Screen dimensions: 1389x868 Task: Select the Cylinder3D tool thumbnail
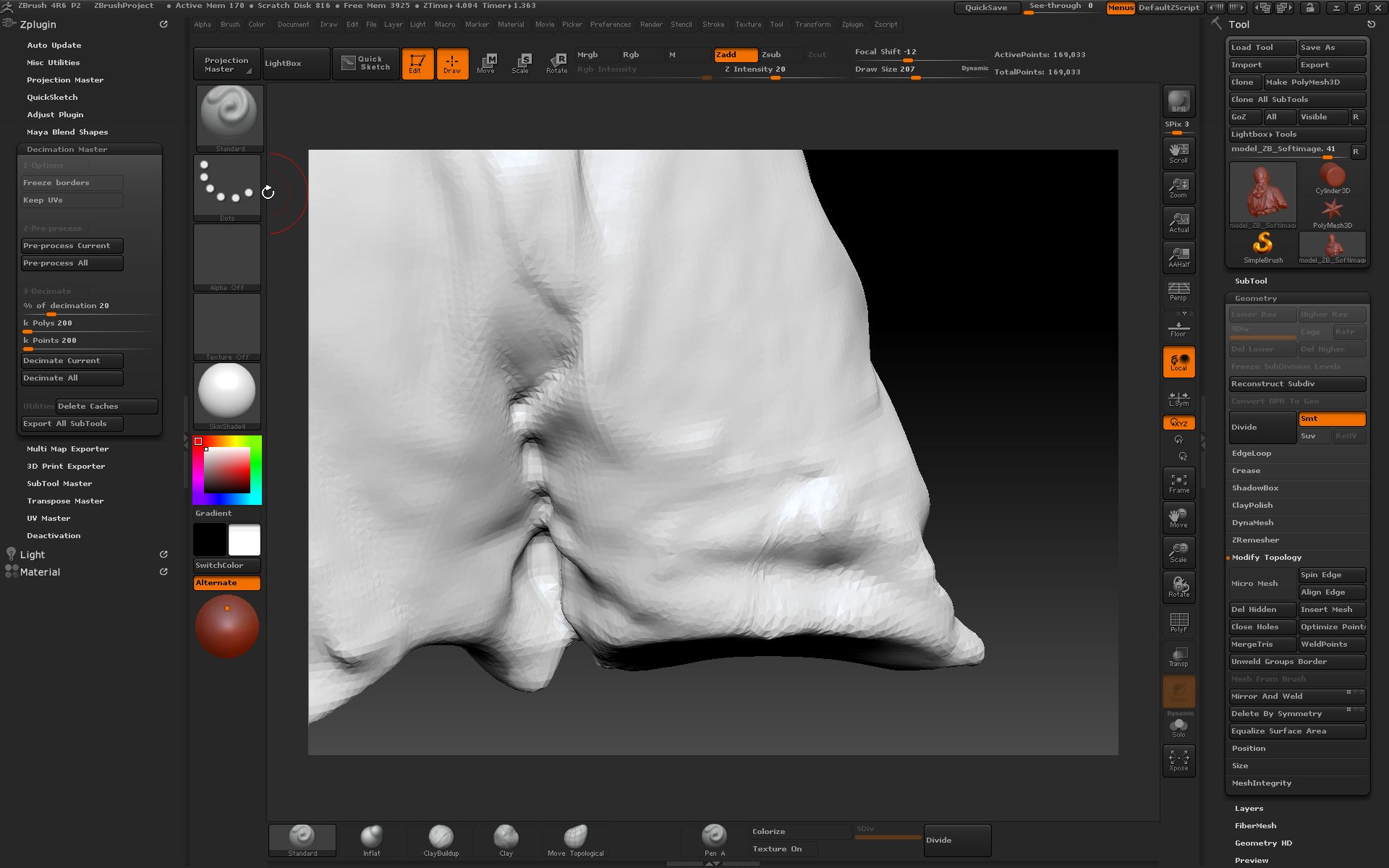(x=1332, y=178)
